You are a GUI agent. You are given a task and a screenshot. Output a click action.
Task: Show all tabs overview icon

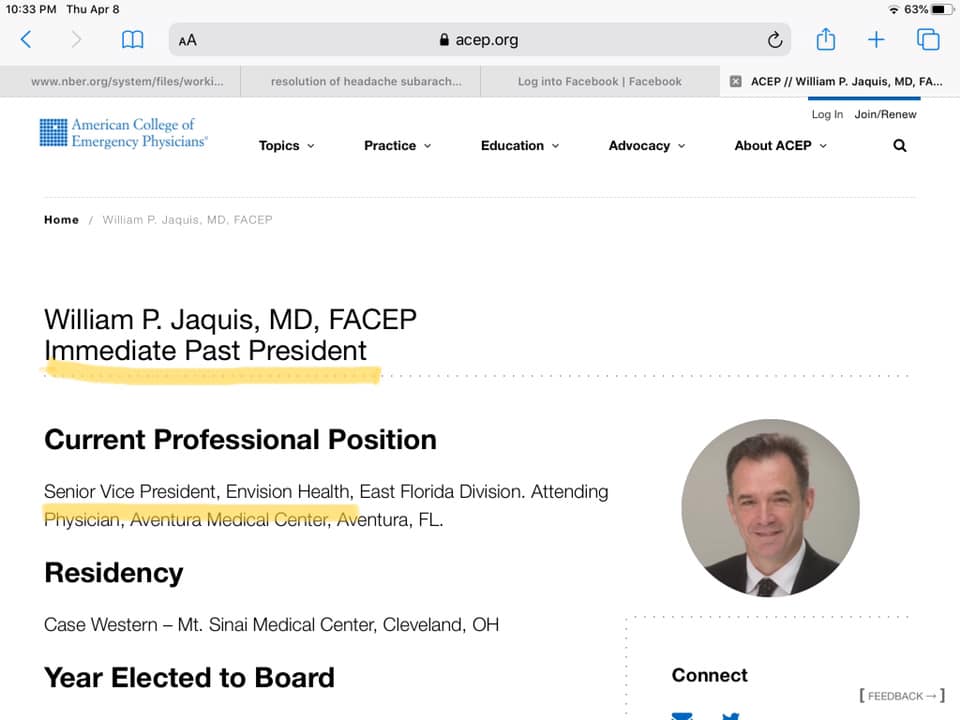pyautogui.click(x=928, y=40)
